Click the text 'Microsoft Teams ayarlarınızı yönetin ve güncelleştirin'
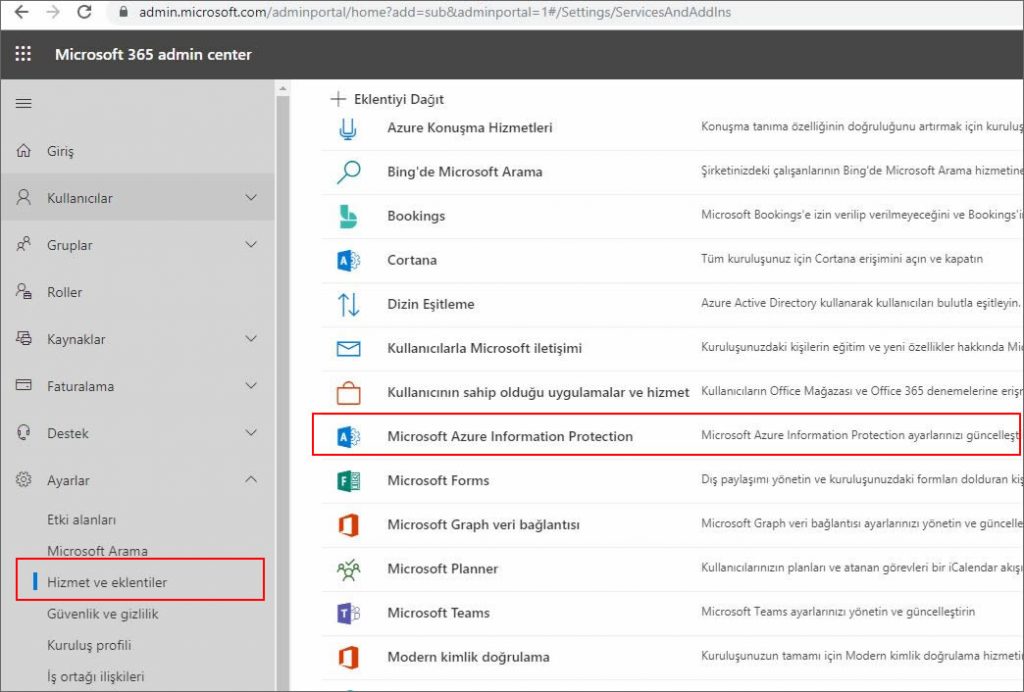1024x692 pixels. point(838,612)
